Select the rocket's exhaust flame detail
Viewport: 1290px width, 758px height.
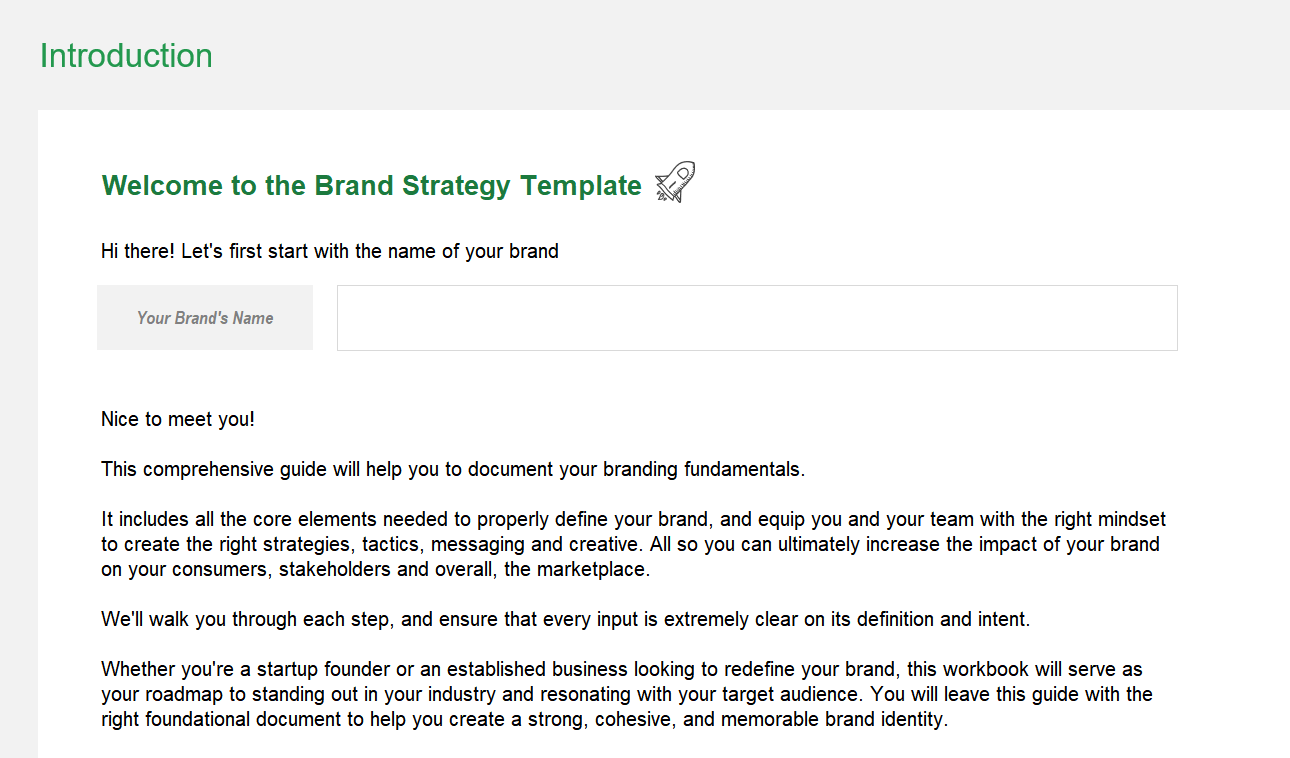pos(661,197)
